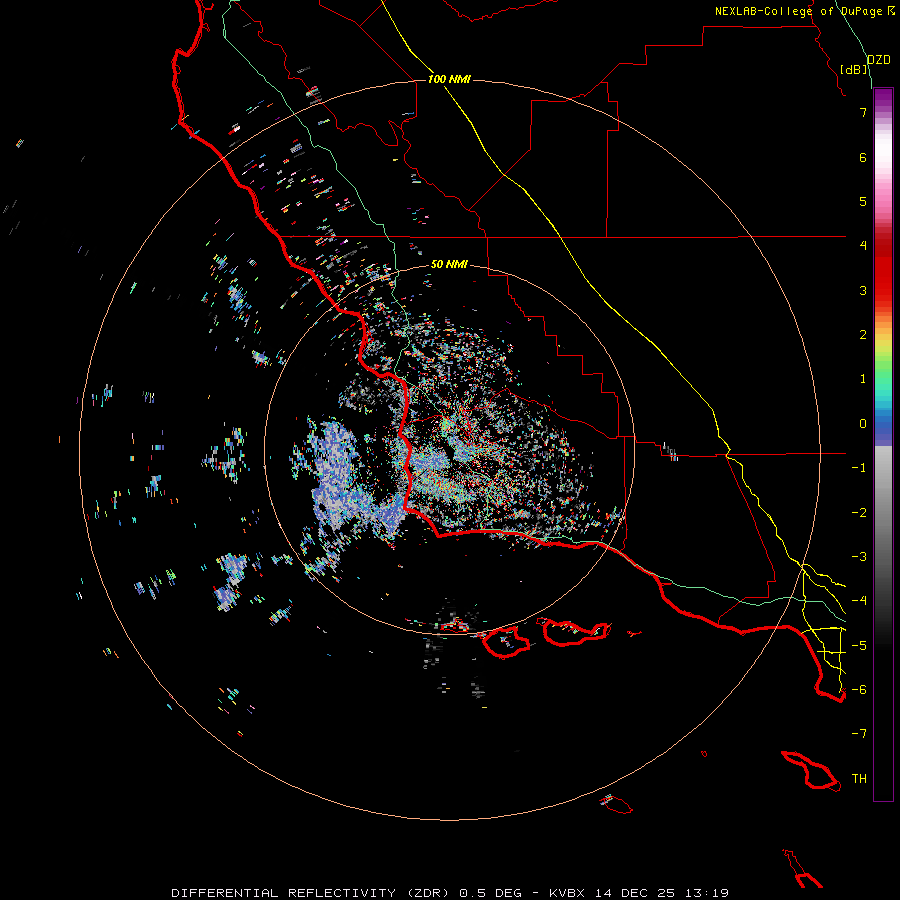Image resolution: width=900 pixels, height=900 pixels.
Task: Click the 50 NMI range ring label
Action: [x=449, y=265]
